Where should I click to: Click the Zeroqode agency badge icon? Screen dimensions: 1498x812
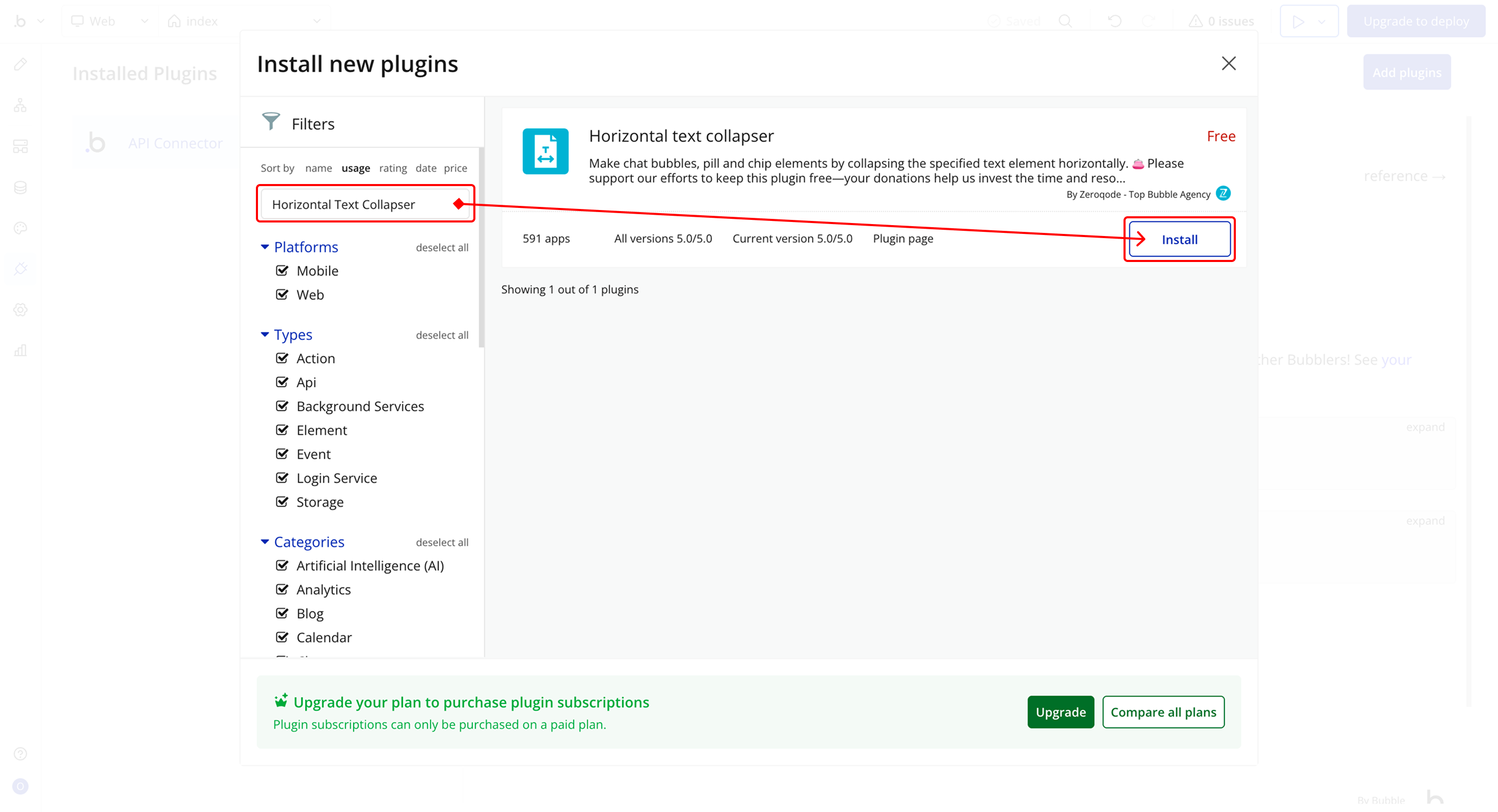point(1223,193)
